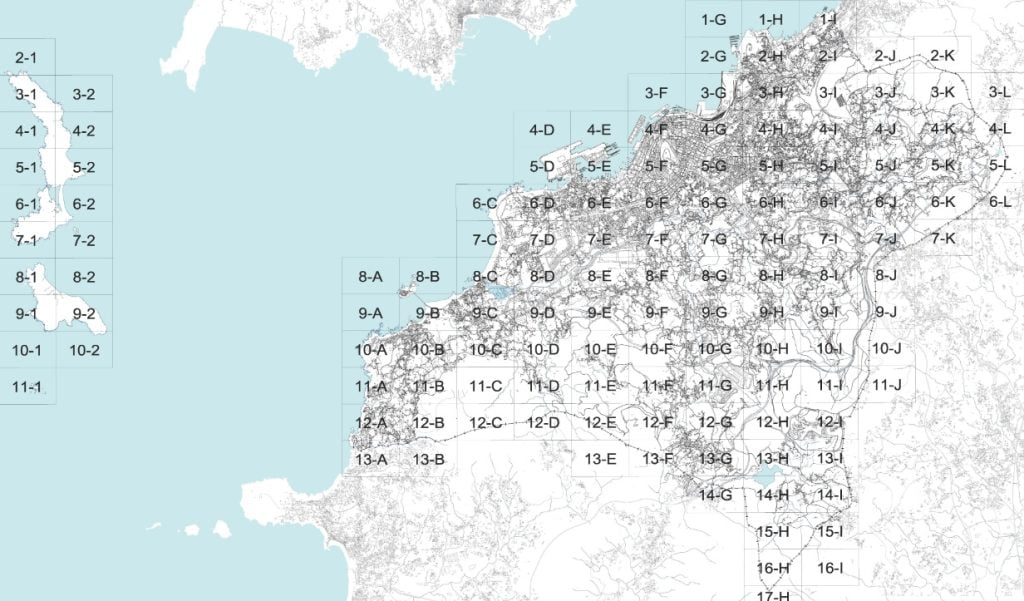Select map tile 9-J
The image size is (1024, 601).
(886, 312)
